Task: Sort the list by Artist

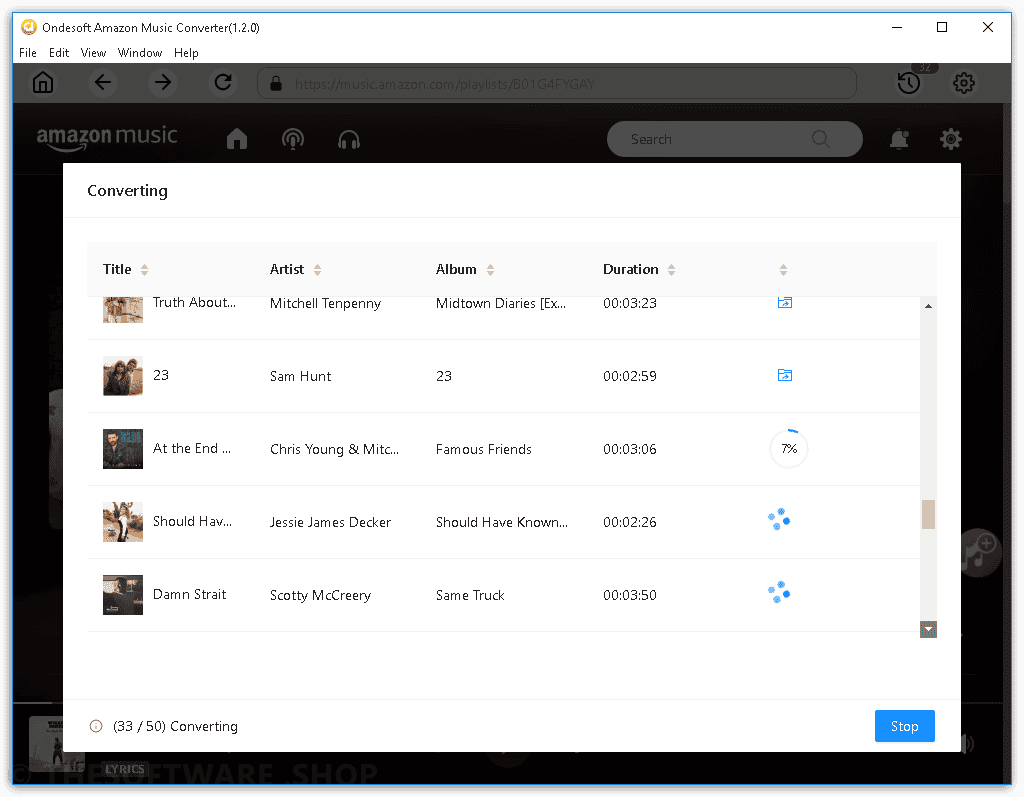Action: tap(317, 270)
